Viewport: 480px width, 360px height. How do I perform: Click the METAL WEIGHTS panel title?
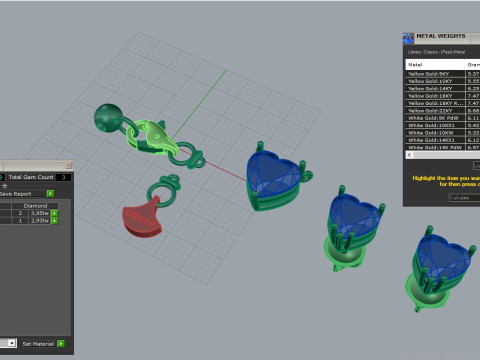point(441,36)
